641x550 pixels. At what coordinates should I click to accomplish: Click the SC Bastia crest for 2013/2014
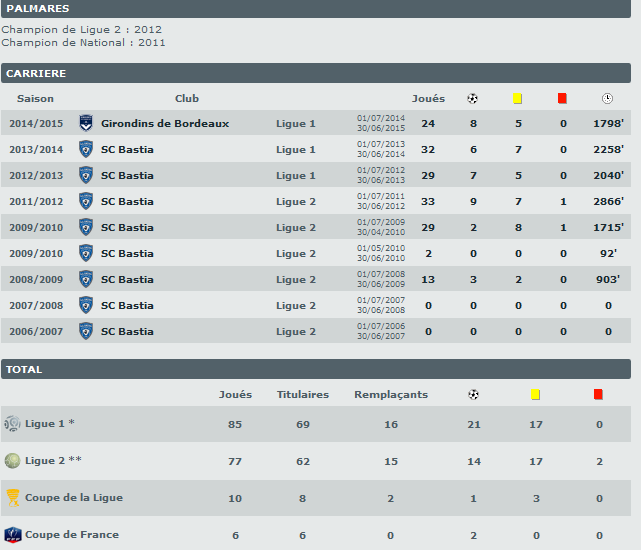coord(86,149)
